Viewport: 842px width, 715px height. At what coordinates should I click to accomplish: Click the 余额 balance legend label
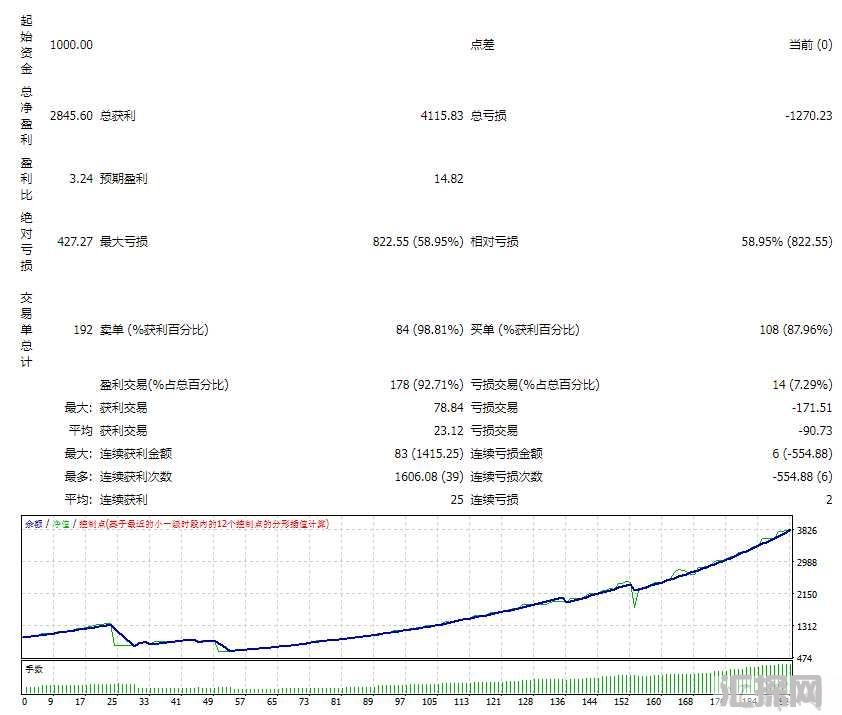35,524
